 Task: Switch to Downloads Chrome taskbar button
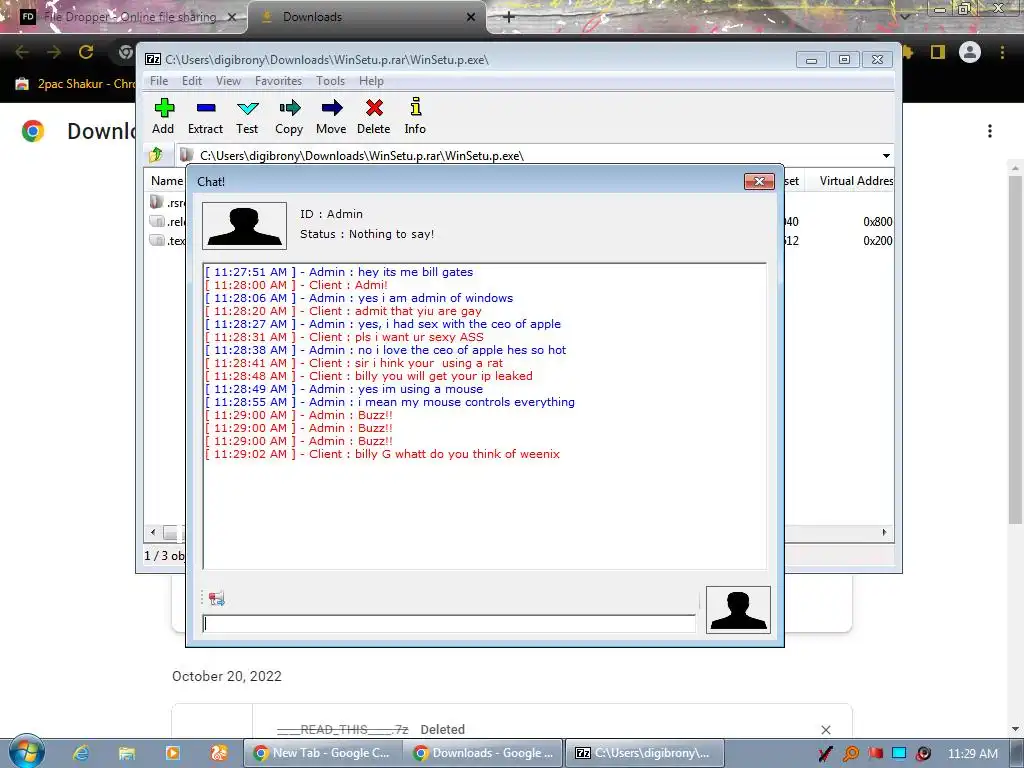(x=483, y=753)
